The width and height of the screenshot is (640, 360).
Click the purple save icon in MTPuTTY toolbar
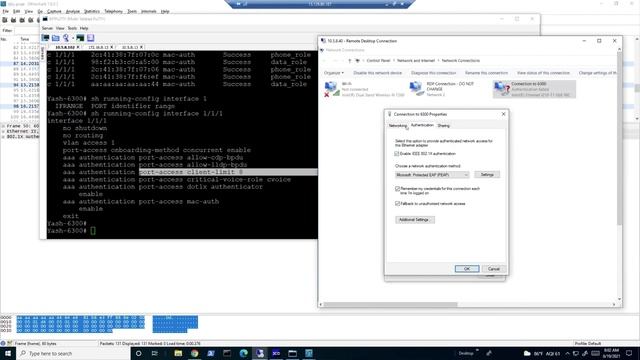(x=91, y=38)
